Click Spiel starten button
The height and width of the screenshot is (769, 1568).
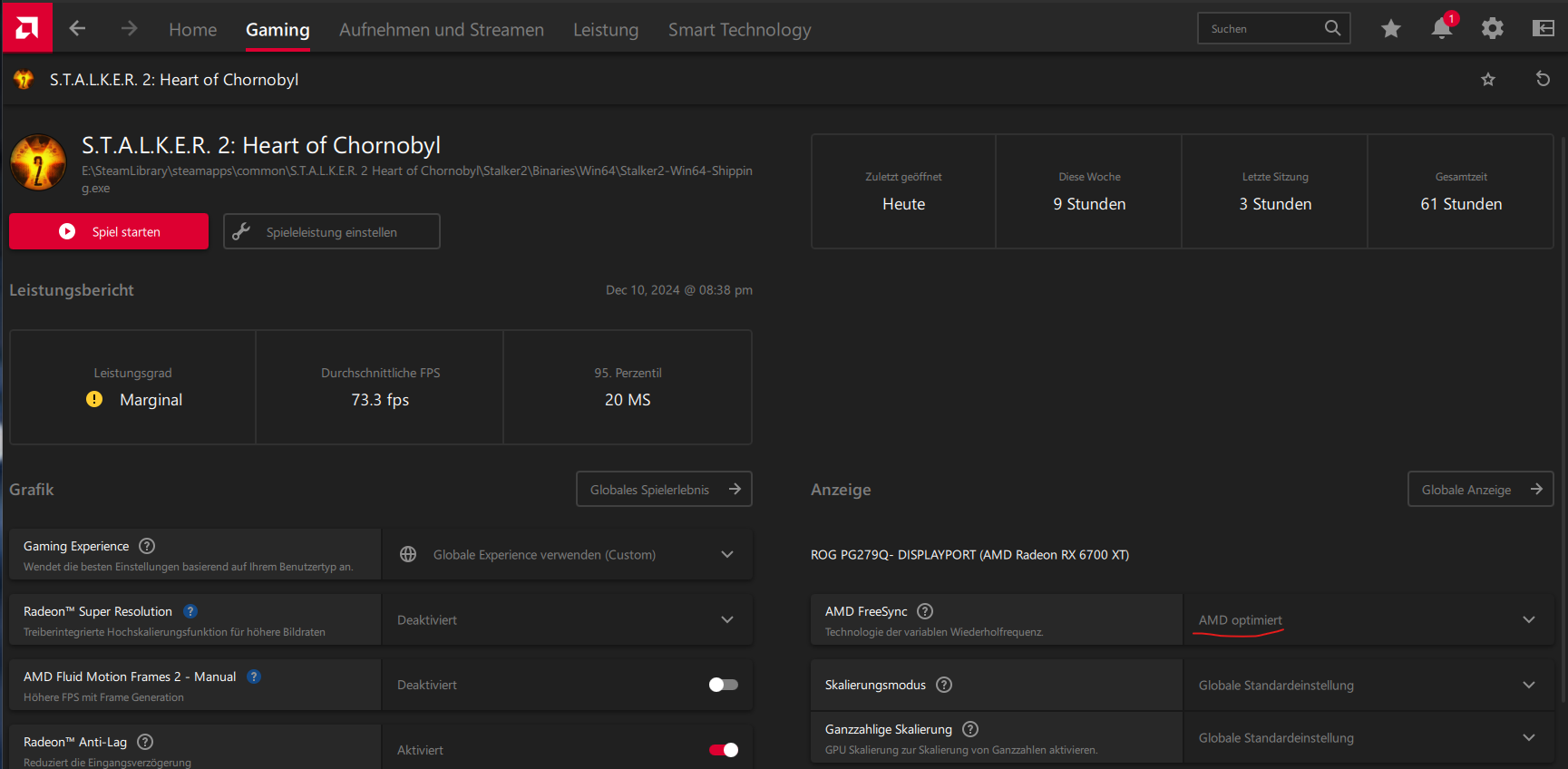tap(109, 231)
